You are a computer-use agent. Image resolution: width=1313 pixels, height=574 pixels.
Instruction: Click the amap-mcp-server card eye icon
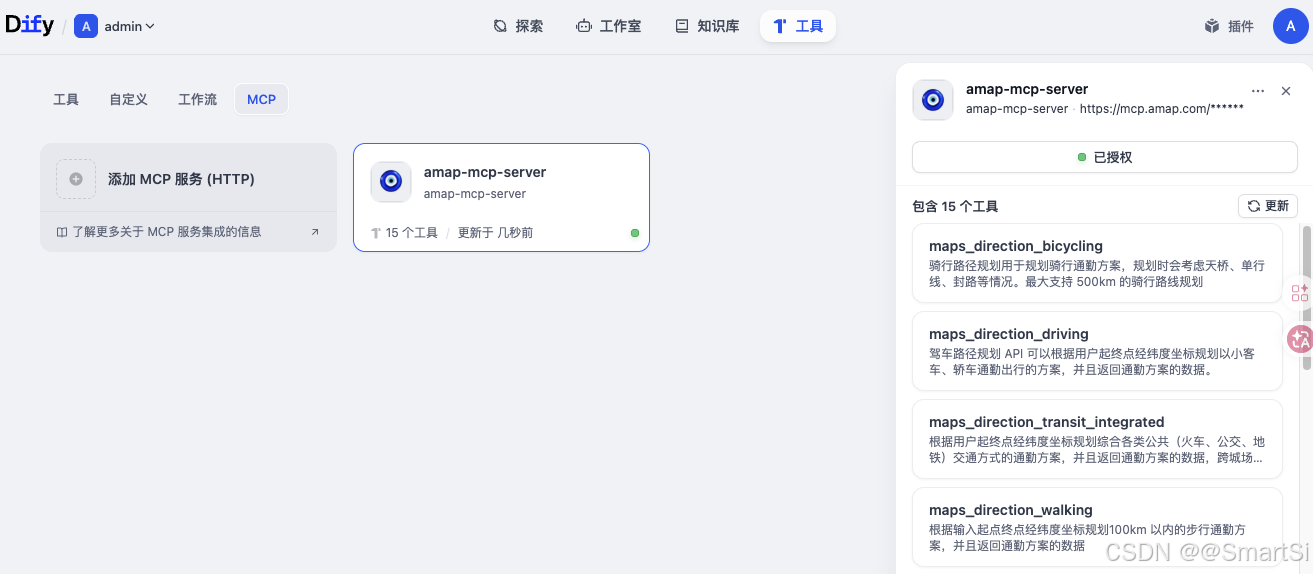(391, 181)
